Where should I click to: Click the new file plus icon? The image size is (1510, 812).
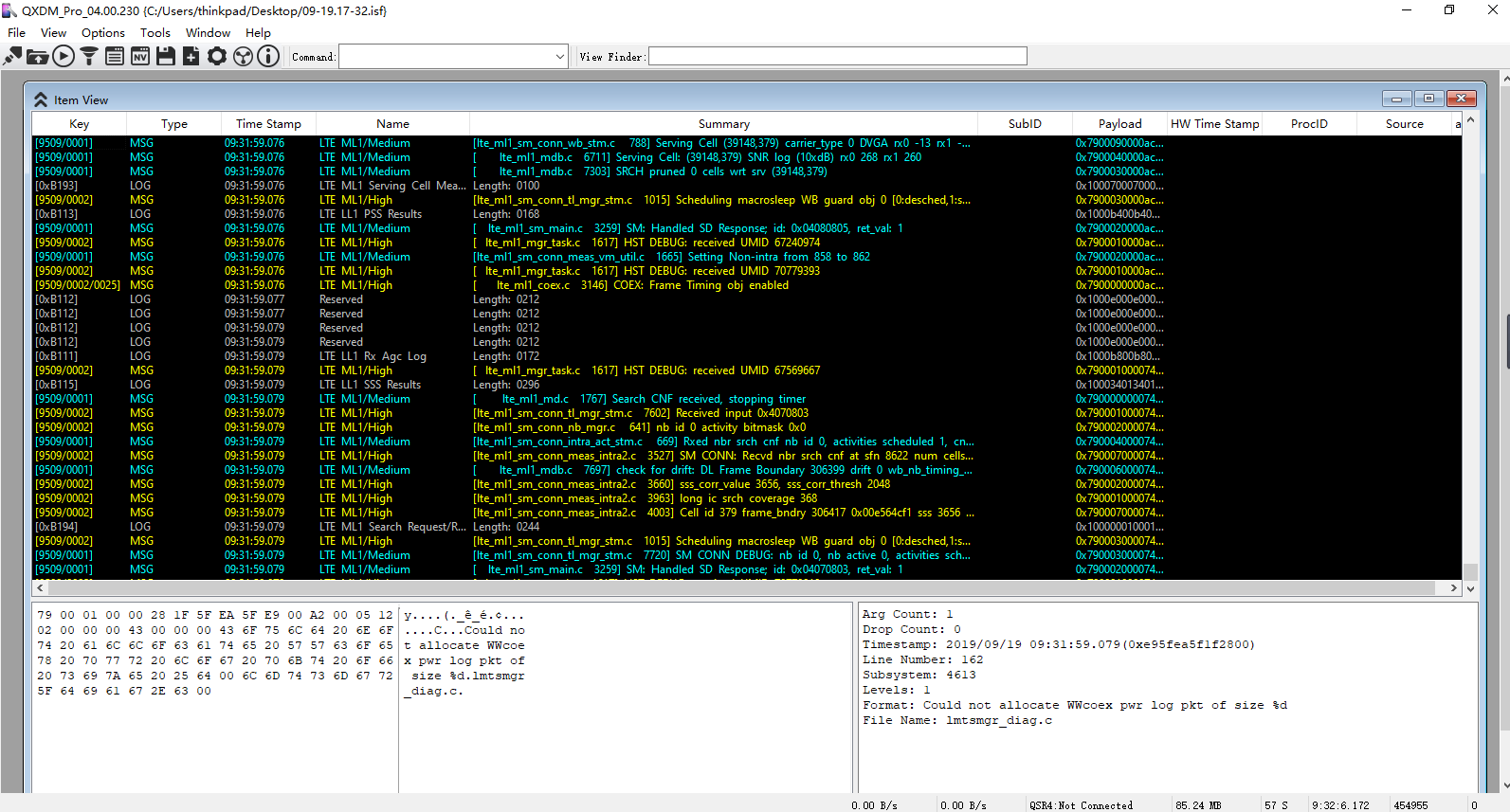[x=191, y=57]
